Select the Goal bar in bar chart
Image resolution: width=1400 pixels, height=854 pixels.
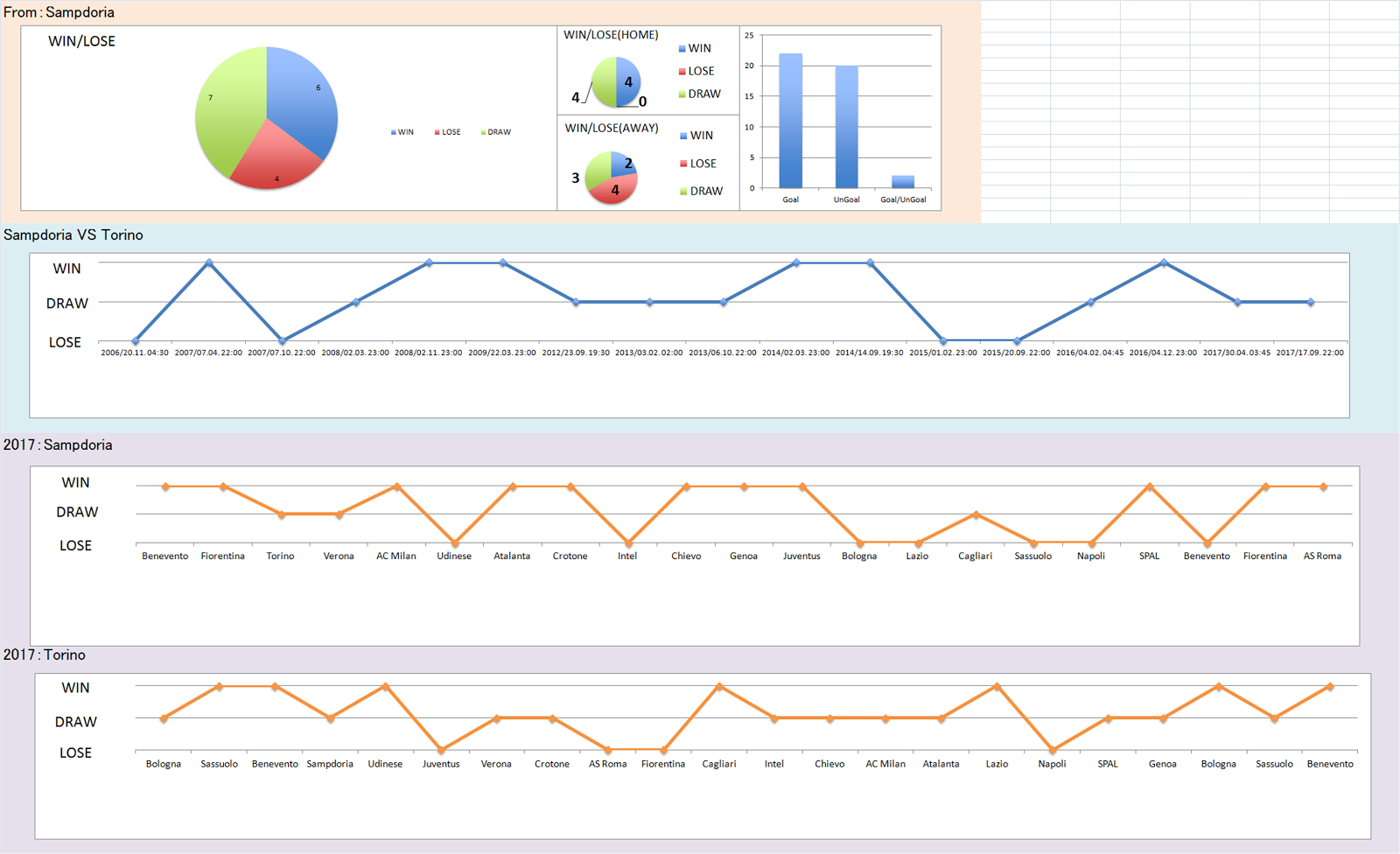tap(790, 121)
